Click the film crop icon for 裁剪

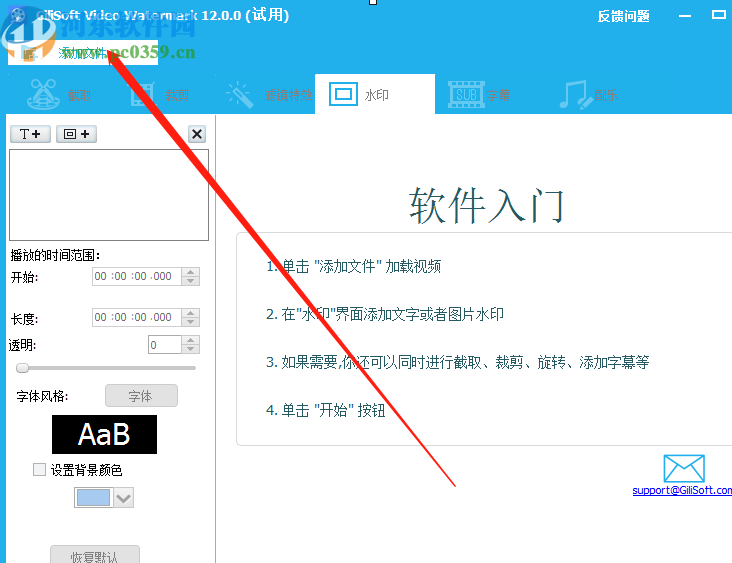click(x=143, y=94)
